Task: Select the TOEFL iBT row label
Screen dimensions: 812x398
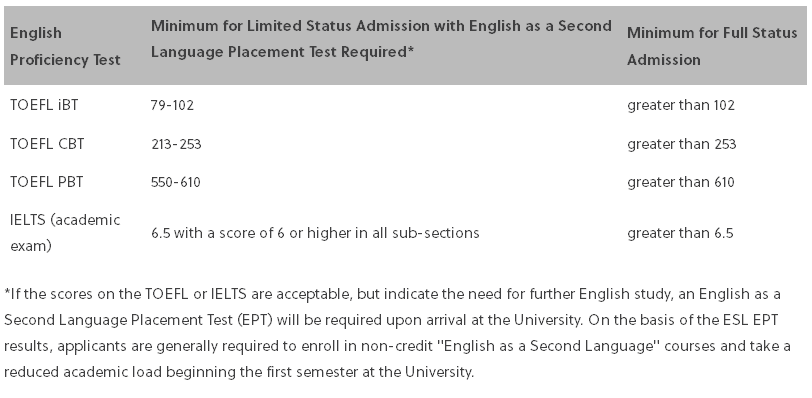Action: coord(44,105)
